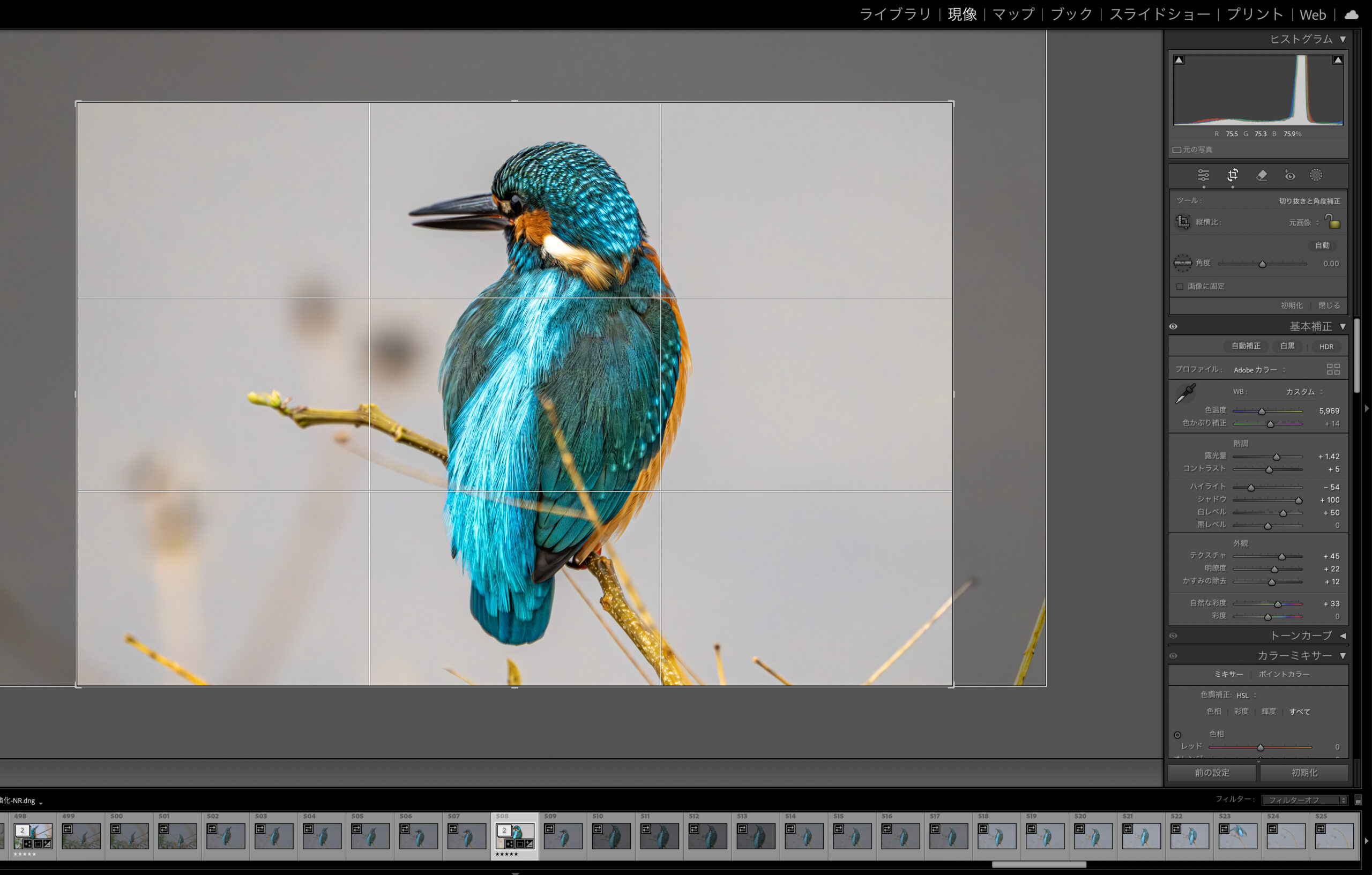This screenshot has height=875, width=1372.
Task: Click the cloud sync status icon
Action: (1352, 14)
